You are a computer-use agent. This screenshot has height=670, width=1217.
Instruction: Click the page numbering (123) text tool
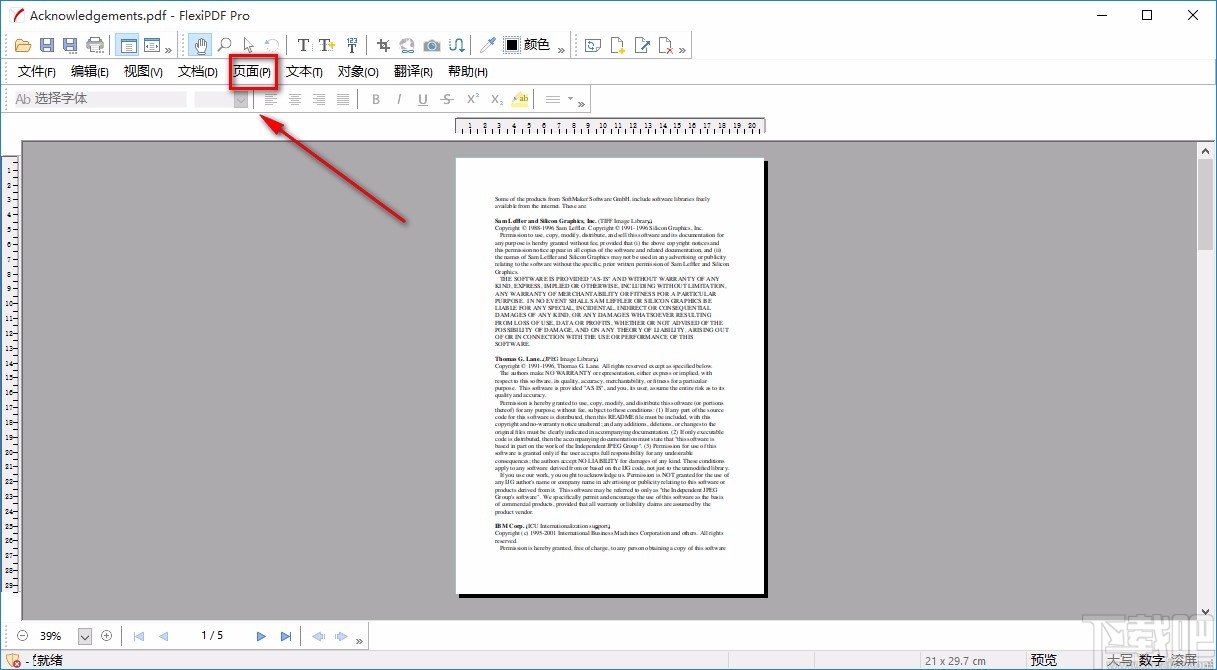click(x=352, y=45)
